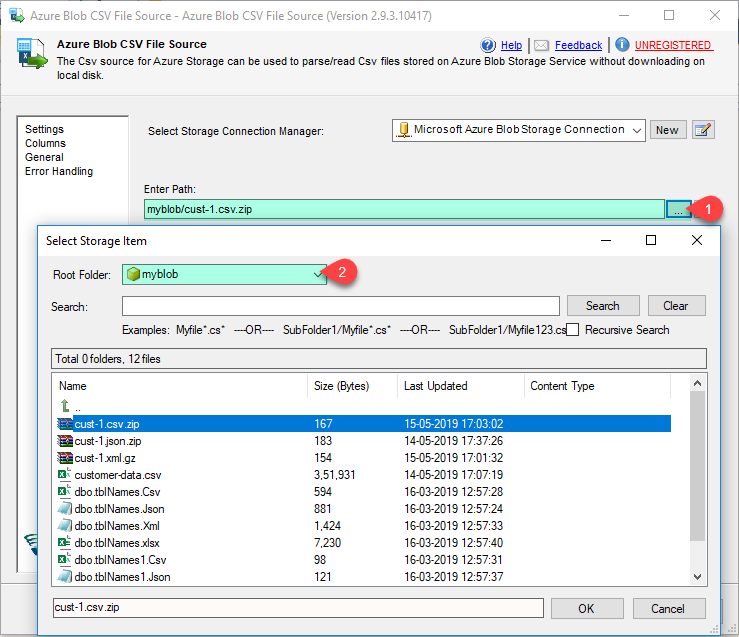
Task: Click the New connection button
Action: pos(667,130)
